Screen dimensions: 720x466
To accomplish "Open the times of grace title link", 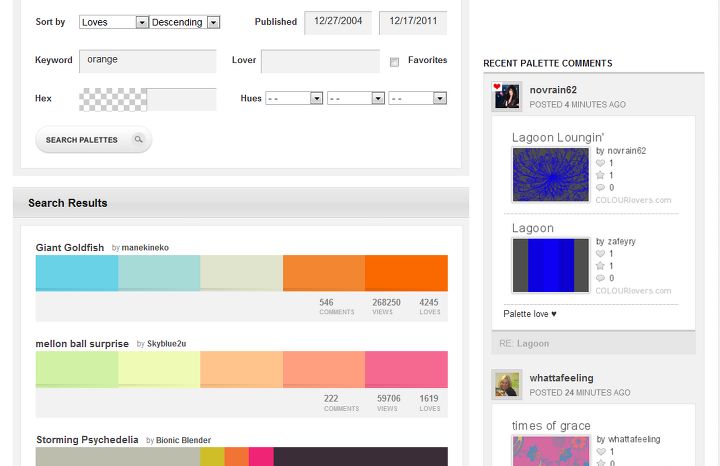I will click(x=551, y=426).
